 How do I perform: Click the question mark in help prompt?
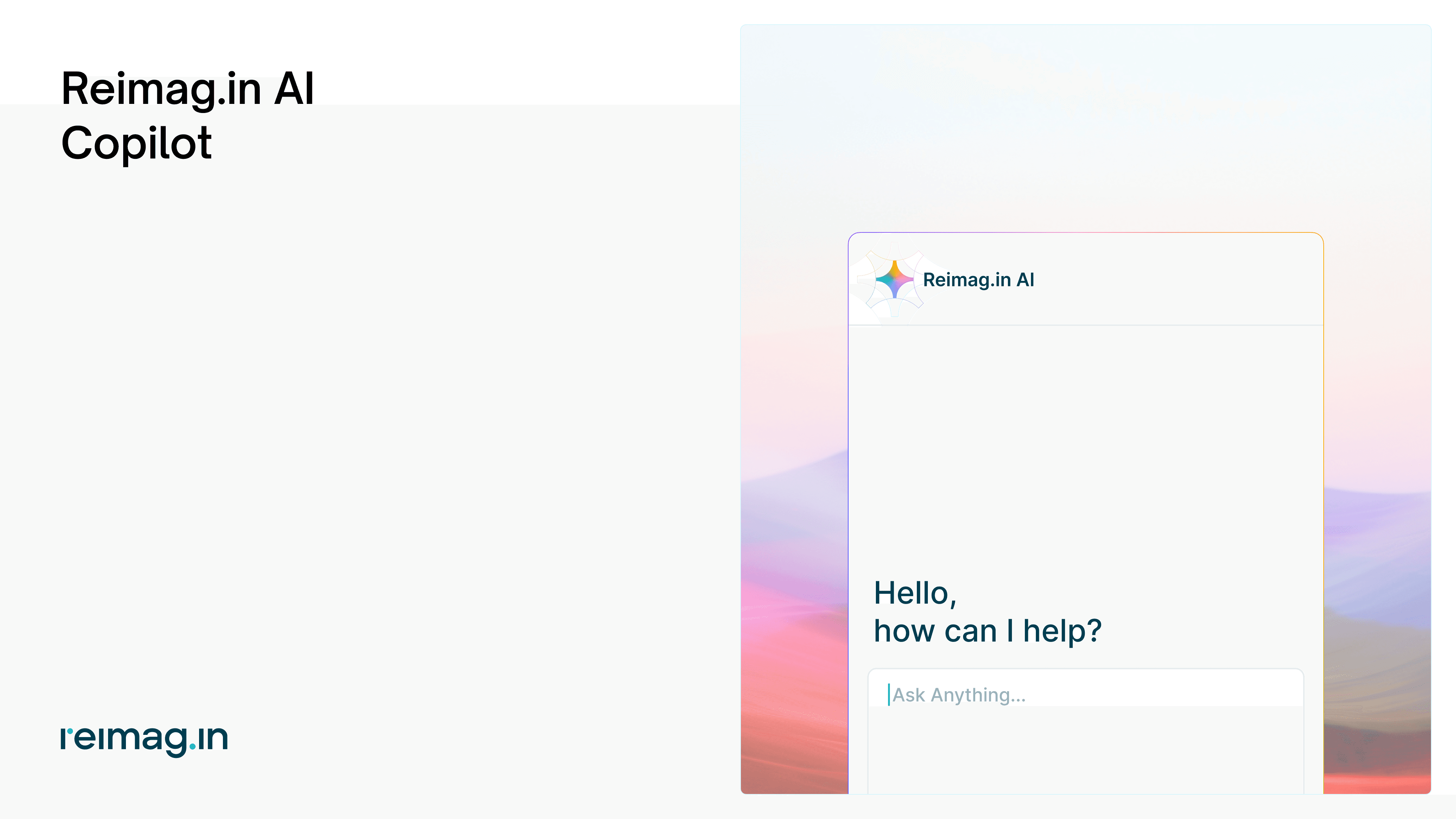pos(1094,631)
